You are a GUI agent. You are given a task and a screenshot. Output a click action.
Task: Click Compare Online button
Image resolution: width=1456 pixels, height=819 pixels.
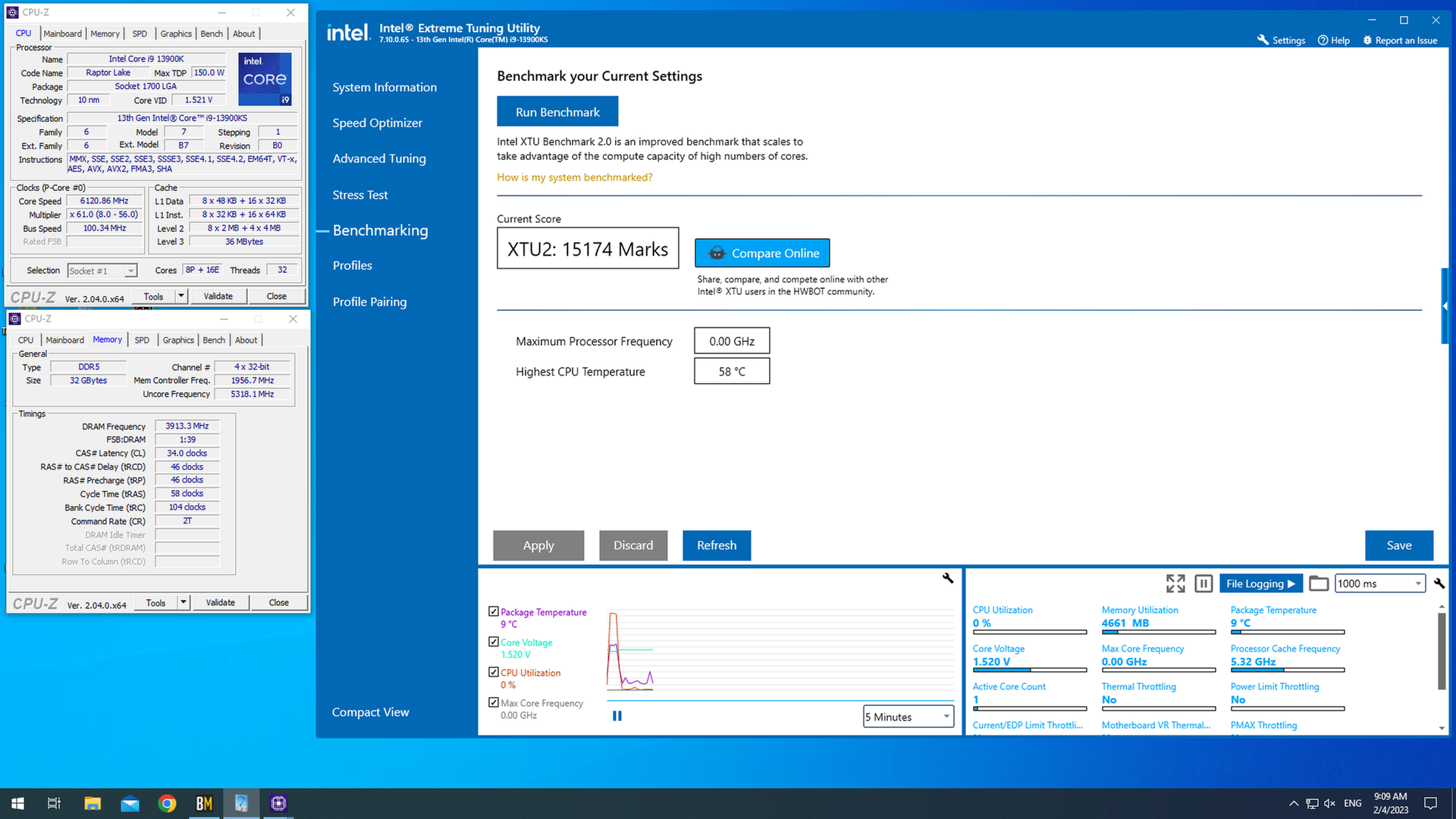(762, 253)
